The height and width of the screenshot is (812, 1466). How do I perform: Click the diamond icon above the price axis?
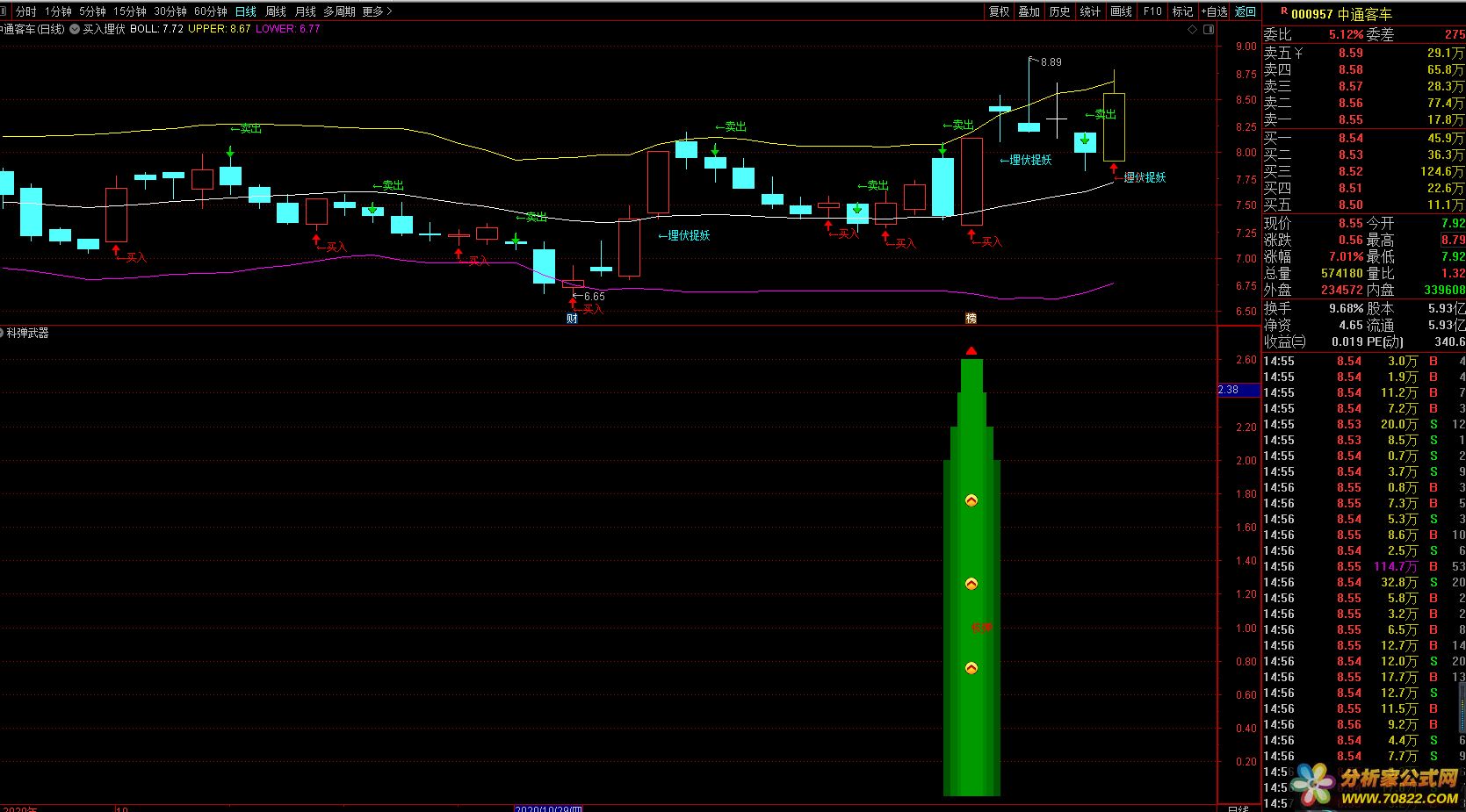[x=1192, y=30]
